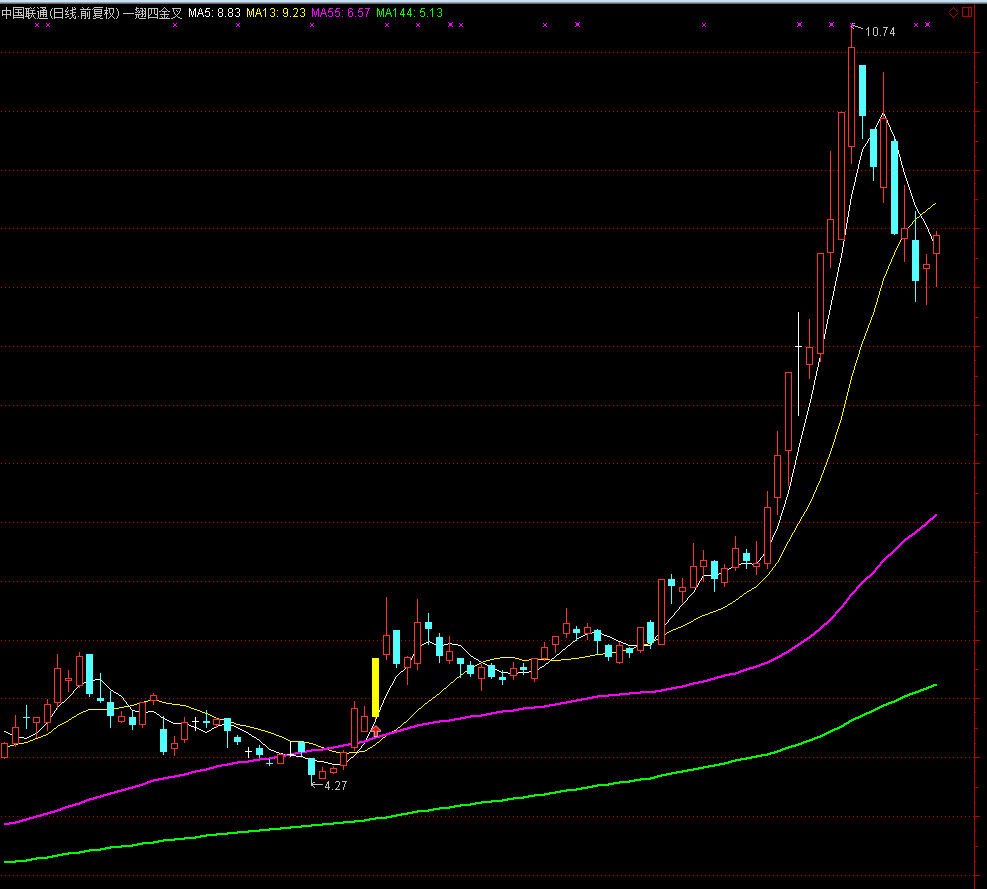The height and width of the screenshot is (889, 987).
Task: Select the MA144: 5.13 indicator label
Action: (x=409, y=11)
